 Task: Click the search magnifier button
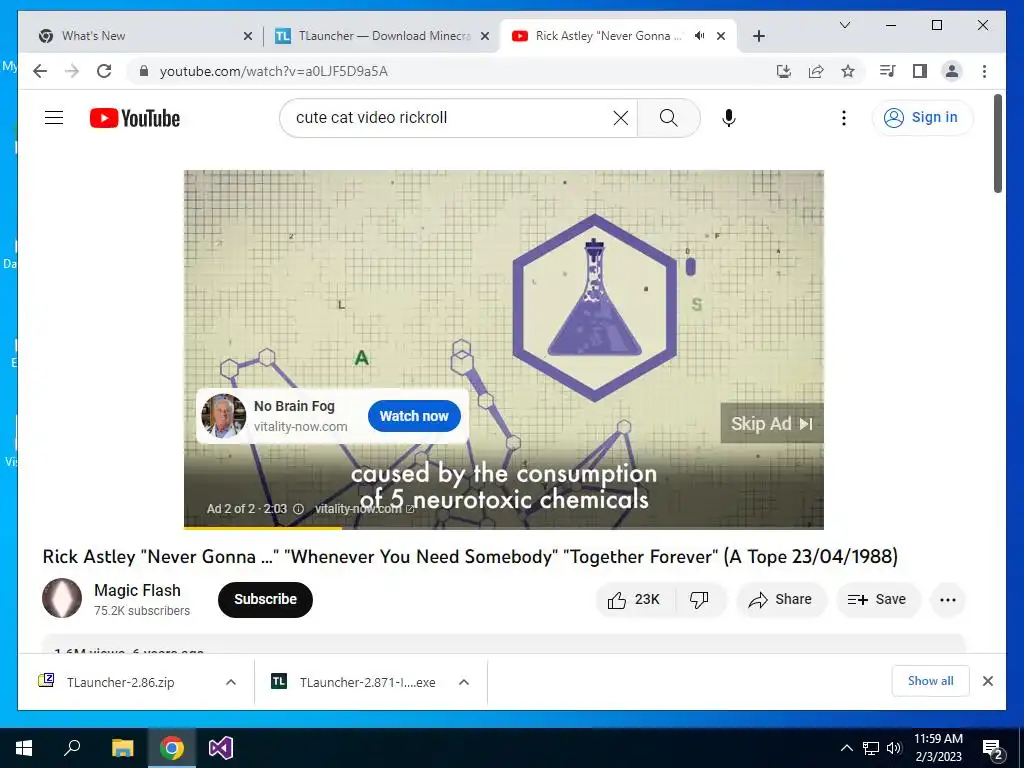tap(668, 118)
